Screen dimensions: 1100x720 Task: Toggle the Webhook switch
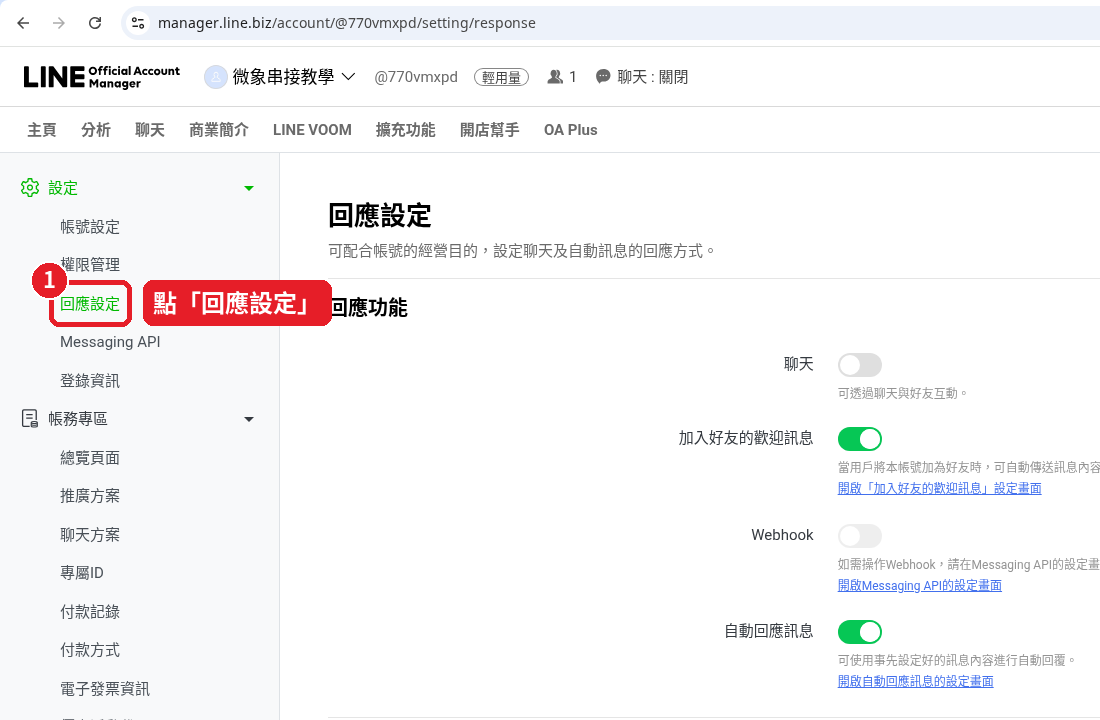coord(859,536)
